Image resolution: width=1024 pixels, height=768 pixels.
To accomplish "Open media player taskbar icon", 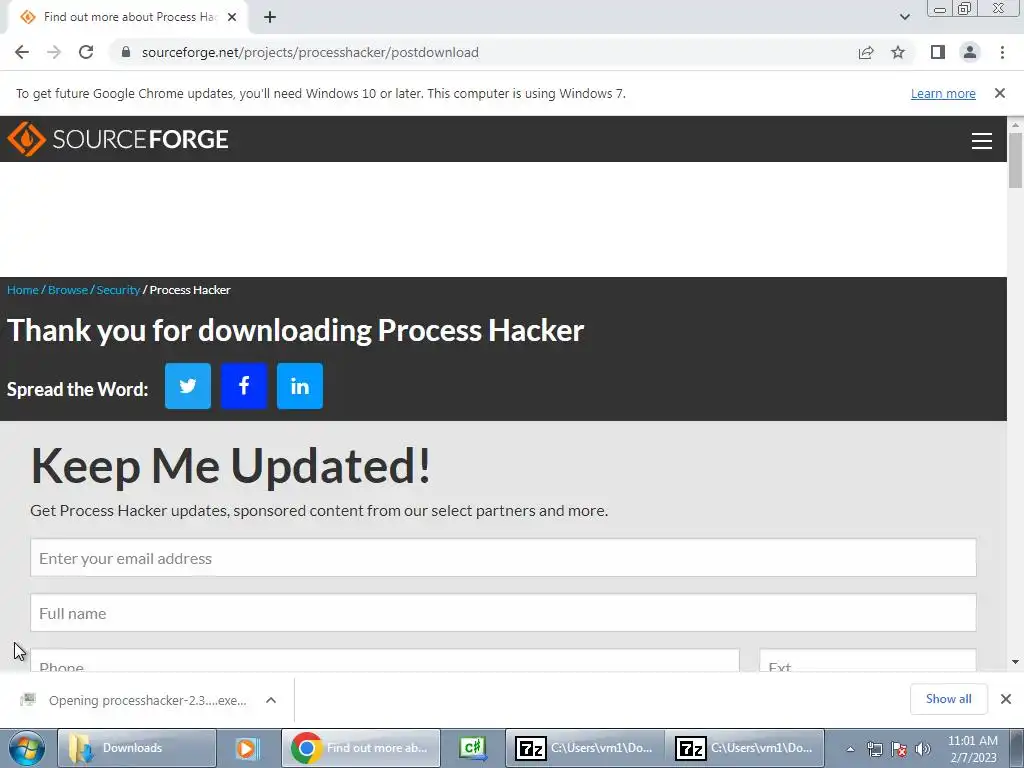I will point(248,748).
